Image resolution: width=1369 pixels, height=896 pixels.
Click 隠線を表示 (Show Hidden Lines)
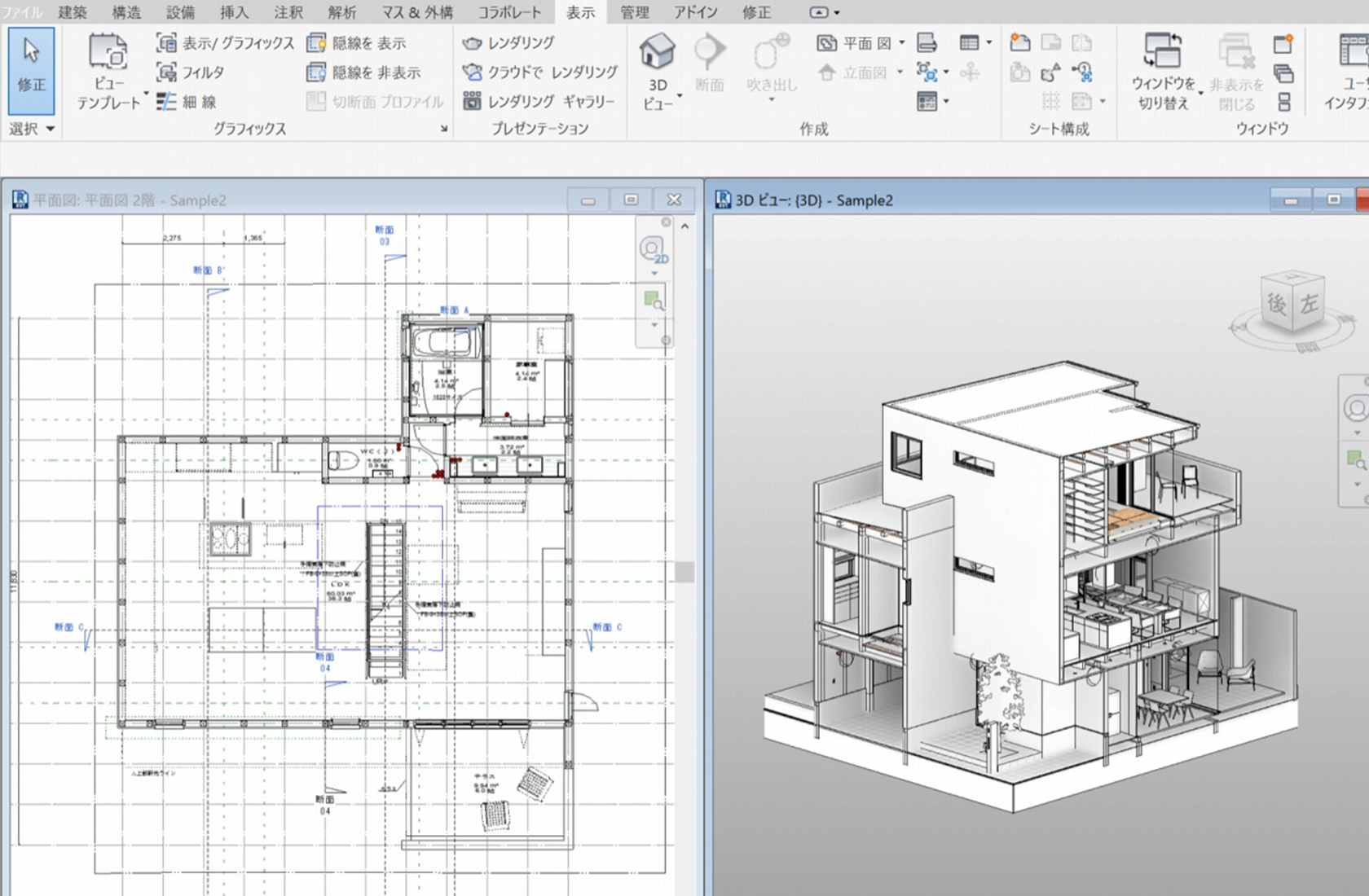click(x=356, y=43)
